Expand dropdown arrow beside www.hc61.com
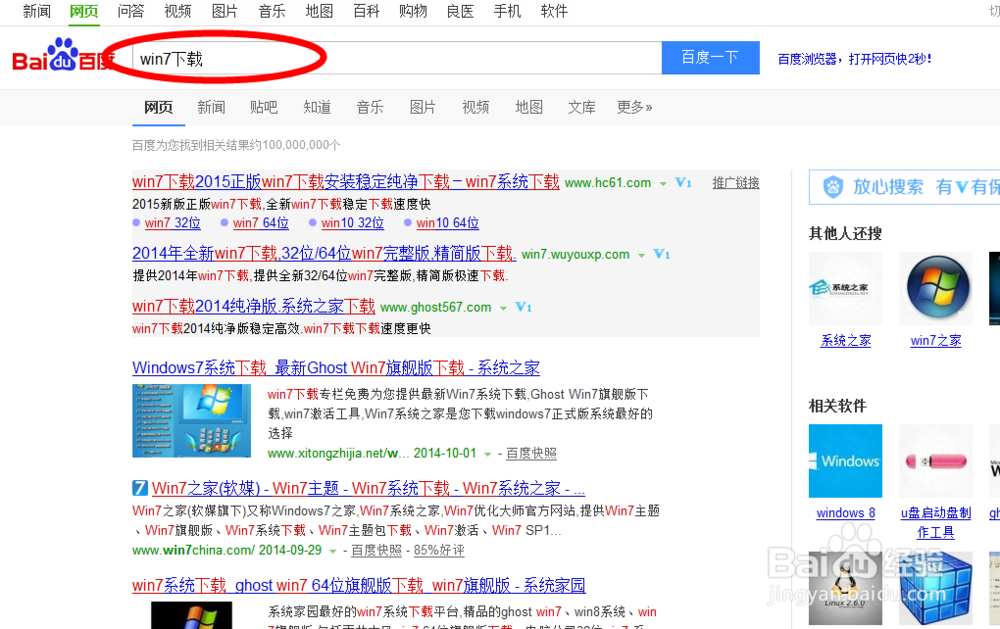The image size is (1000, 629). click(663, 184)
